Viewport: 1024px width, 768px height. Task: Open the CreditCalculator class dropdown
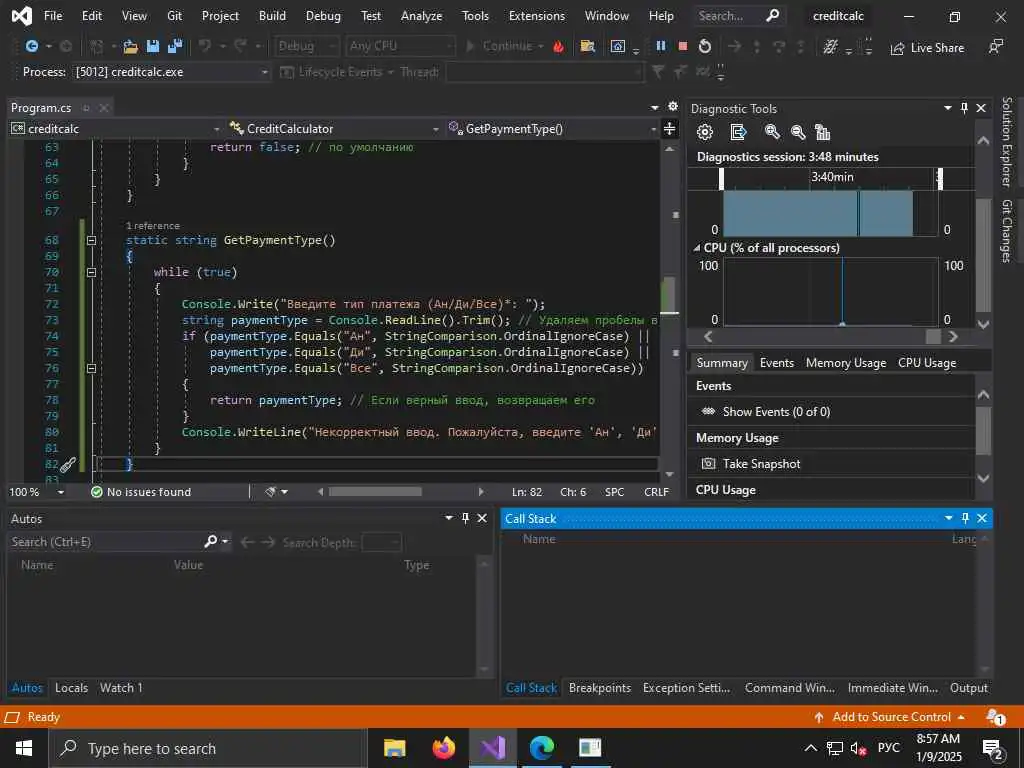pyautogui.click(x=436, y=129)
